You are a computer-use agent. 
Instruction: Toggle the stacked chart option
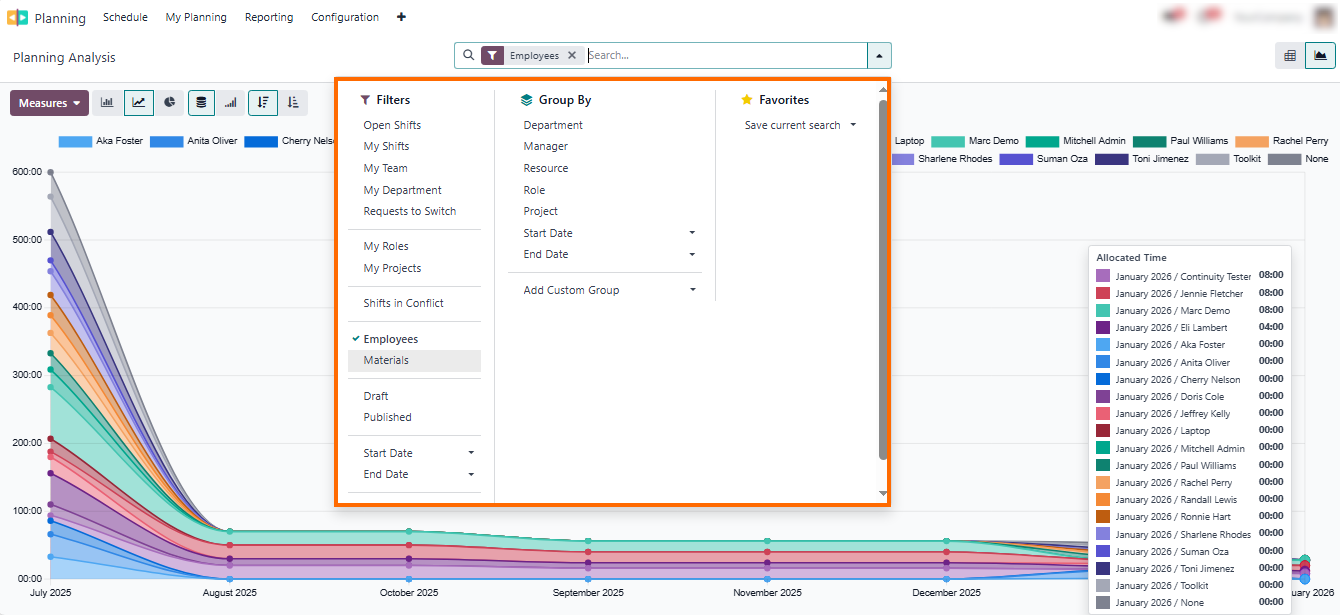pyautogui.click(x=200, y=102)
